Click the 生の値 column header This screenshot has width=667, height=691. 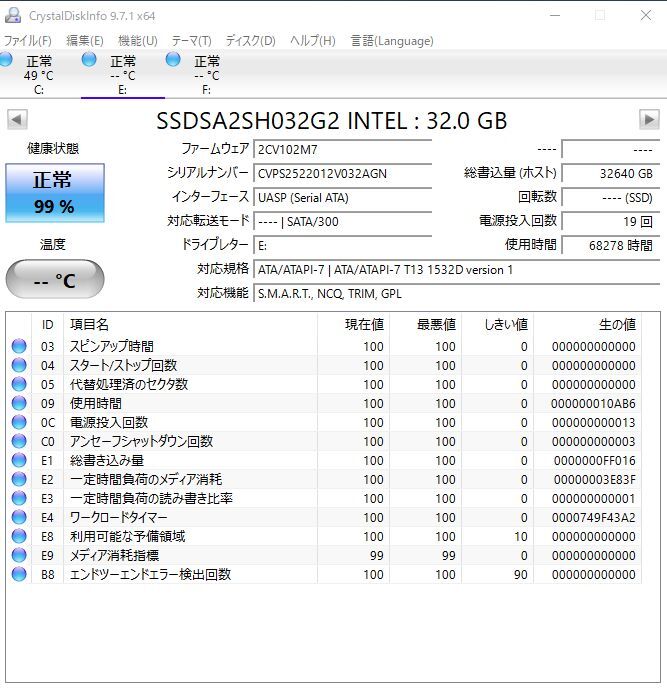[588, 325]
